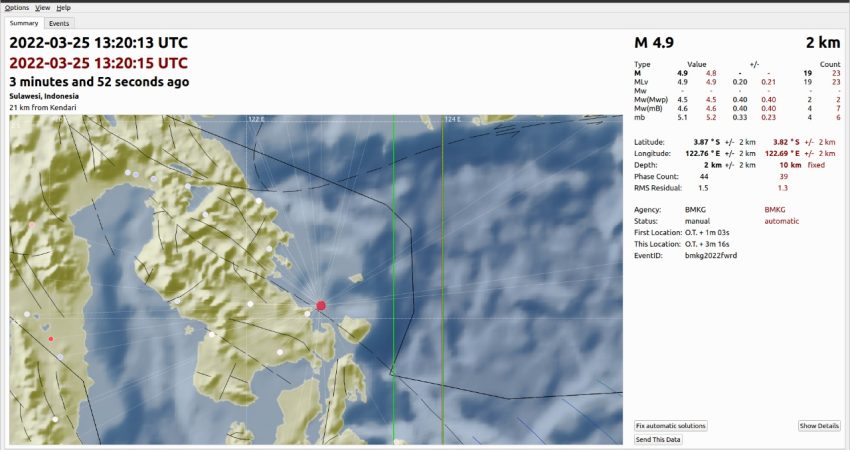Click the large 2 km depth heading
850x450 pixels.
822,43
